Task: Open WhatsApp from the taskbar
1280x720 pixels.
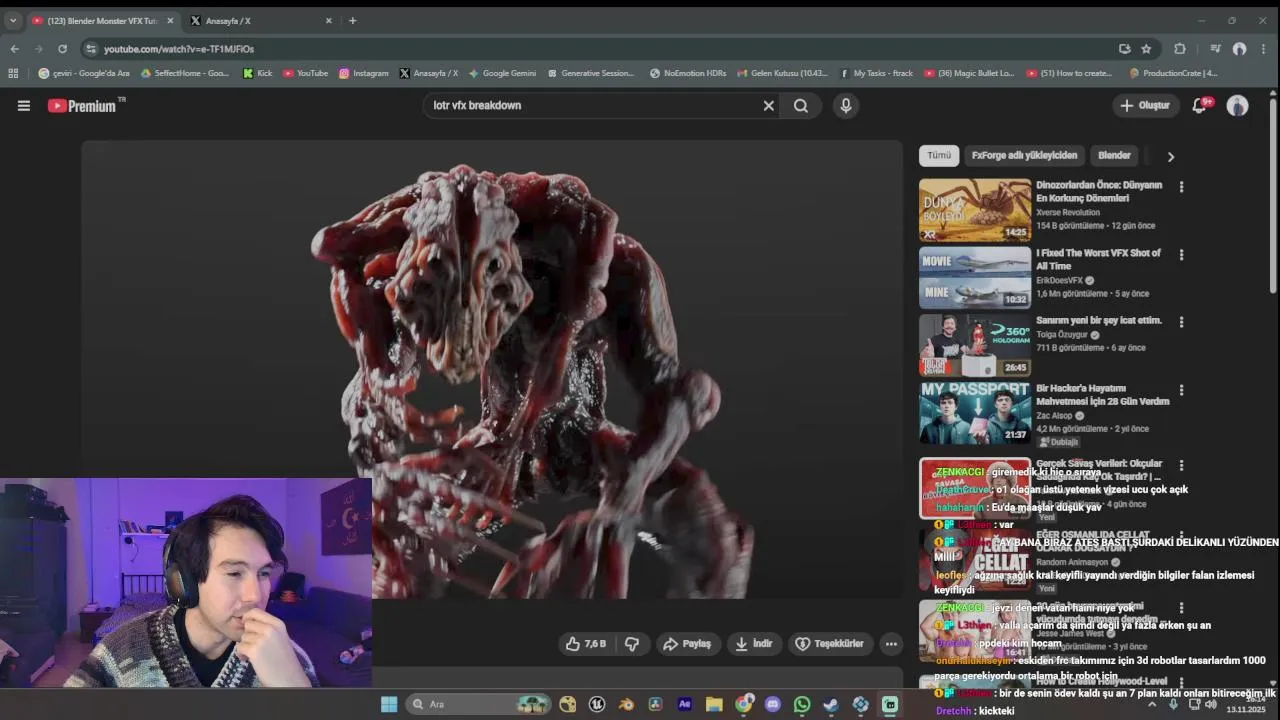Action: click(802, 704)
